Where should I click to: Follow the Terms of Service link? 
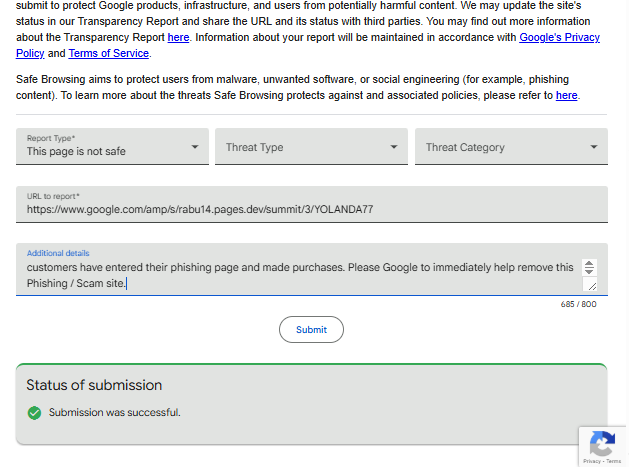tap(108, 53)
